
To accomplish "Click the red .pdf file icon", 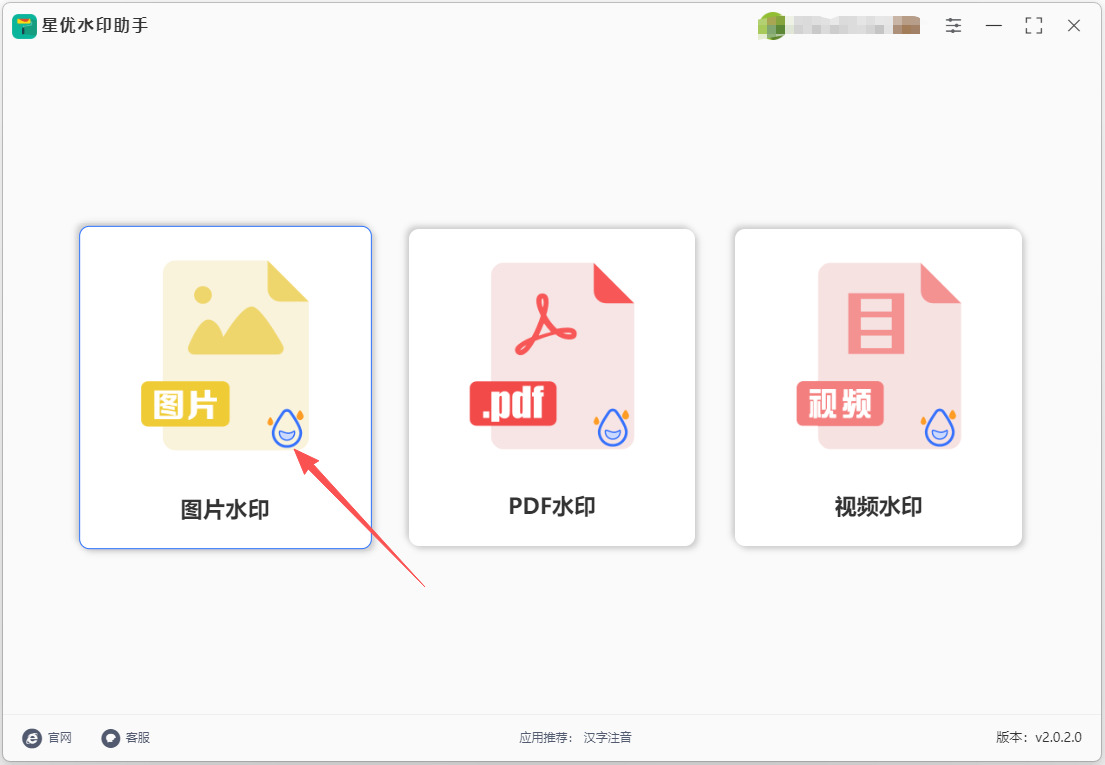I will tap(552, 356).
